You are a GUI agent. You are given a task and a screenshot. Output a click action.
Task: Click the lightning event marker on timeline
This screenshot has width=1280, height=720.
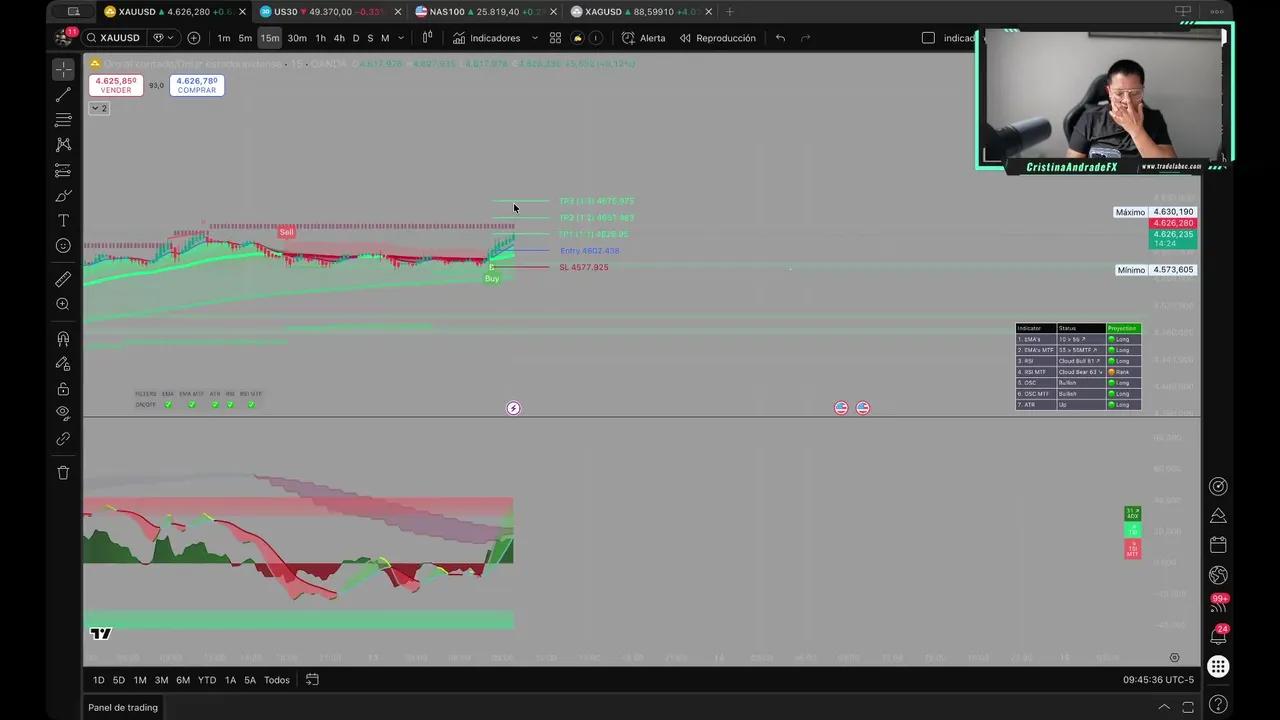pyautogui.click(x=513, y=408)
